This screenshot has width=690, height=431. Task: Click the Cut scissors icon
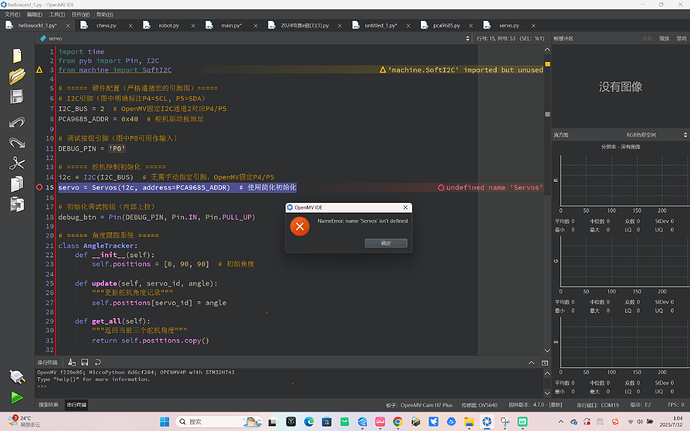point(17,163)
